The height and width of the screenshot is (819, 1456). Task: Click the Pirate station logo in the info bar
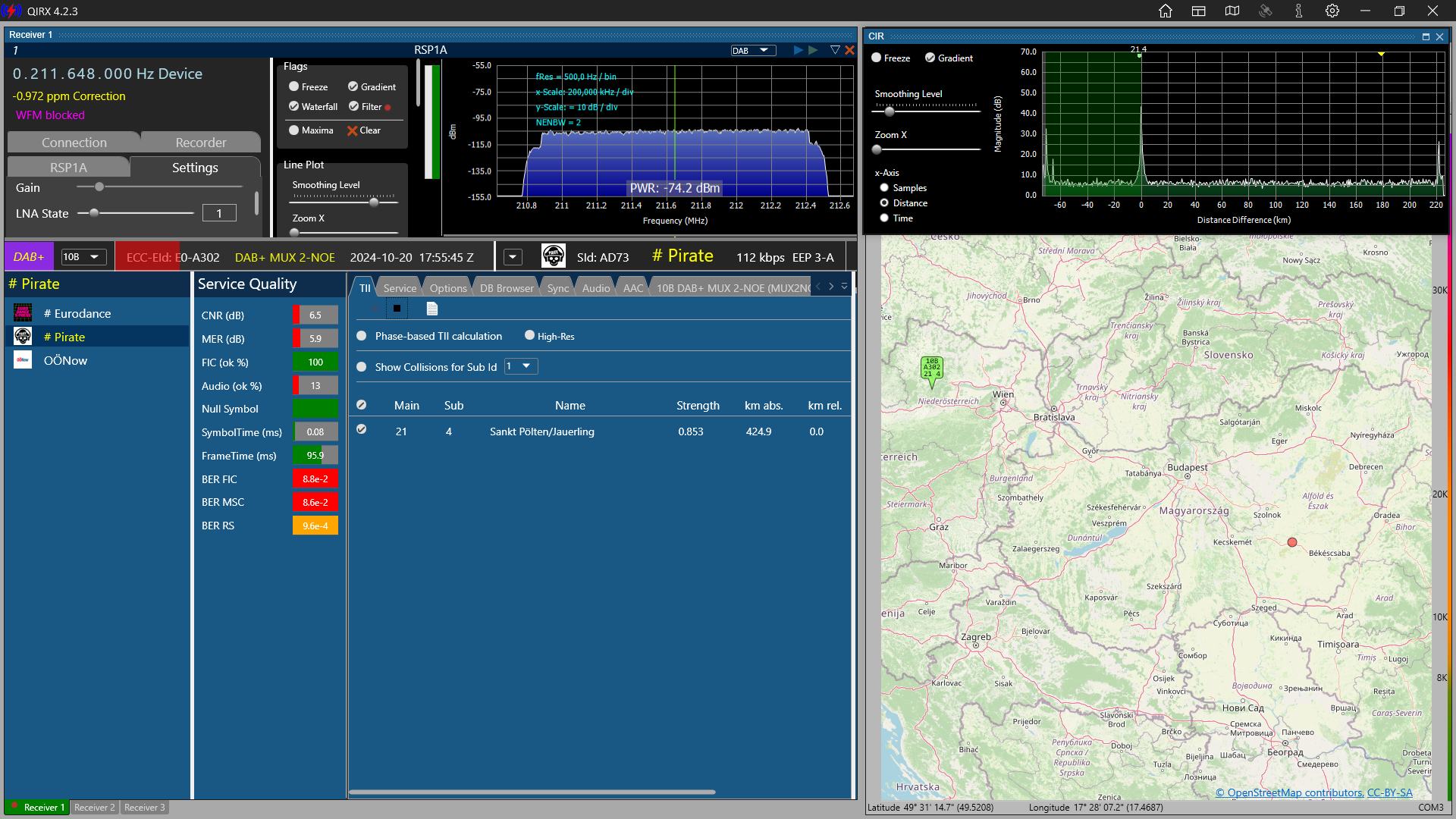coord(554,256)
